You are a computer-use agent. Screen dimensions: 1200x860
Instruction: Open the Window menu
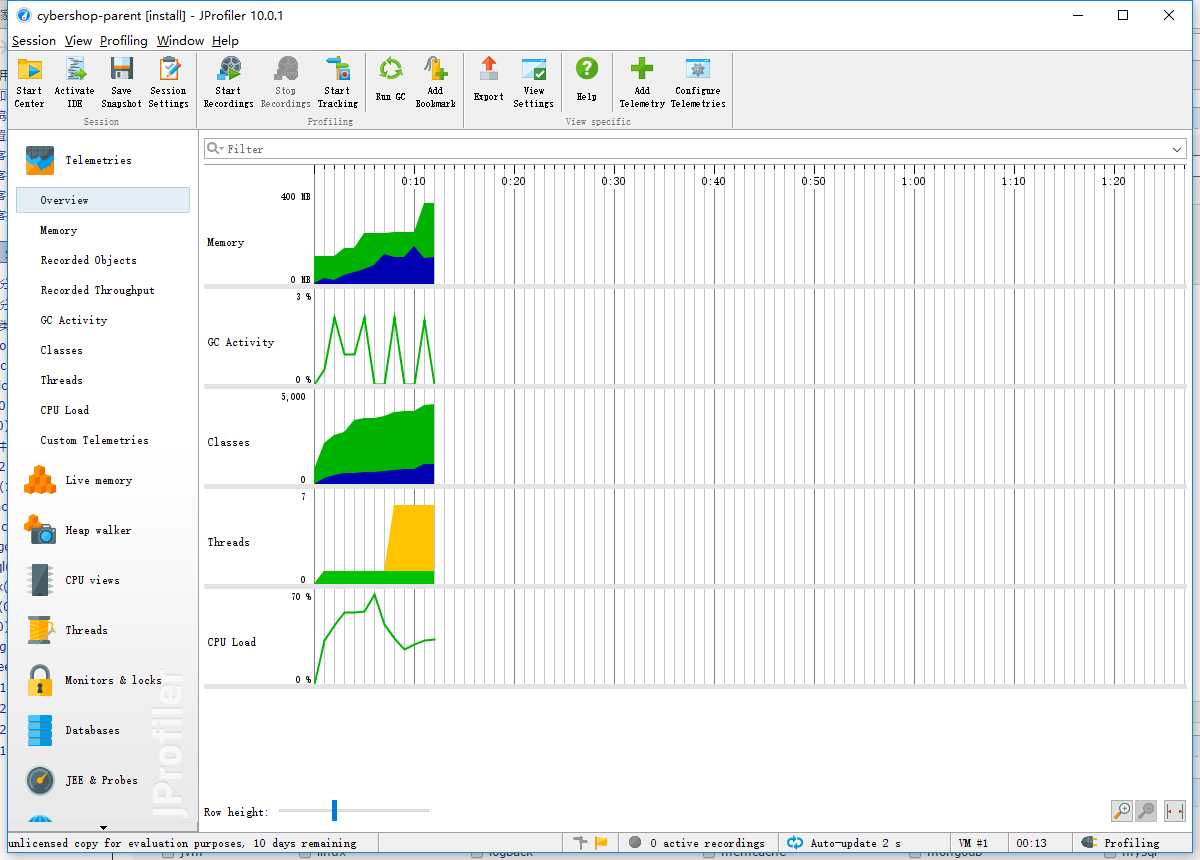click(180, 41)
